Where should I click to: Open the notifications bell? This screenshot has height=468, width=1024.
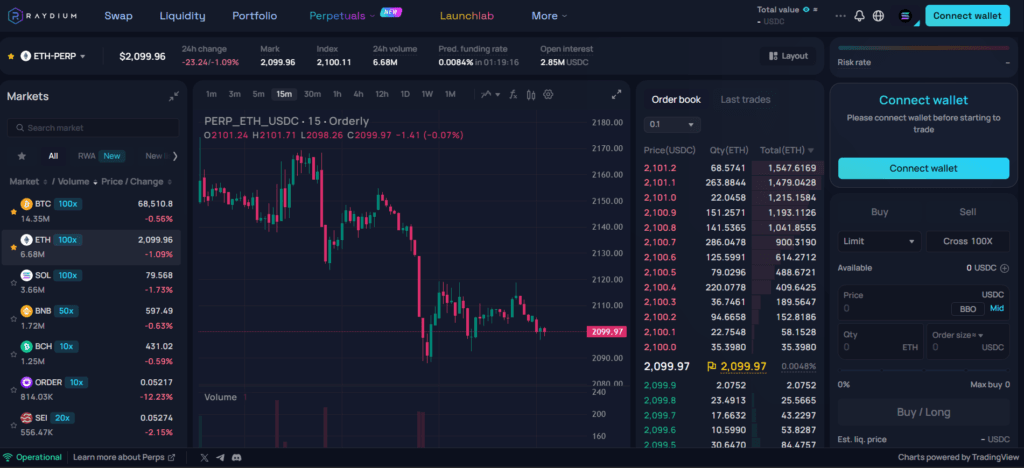point(859,16)
